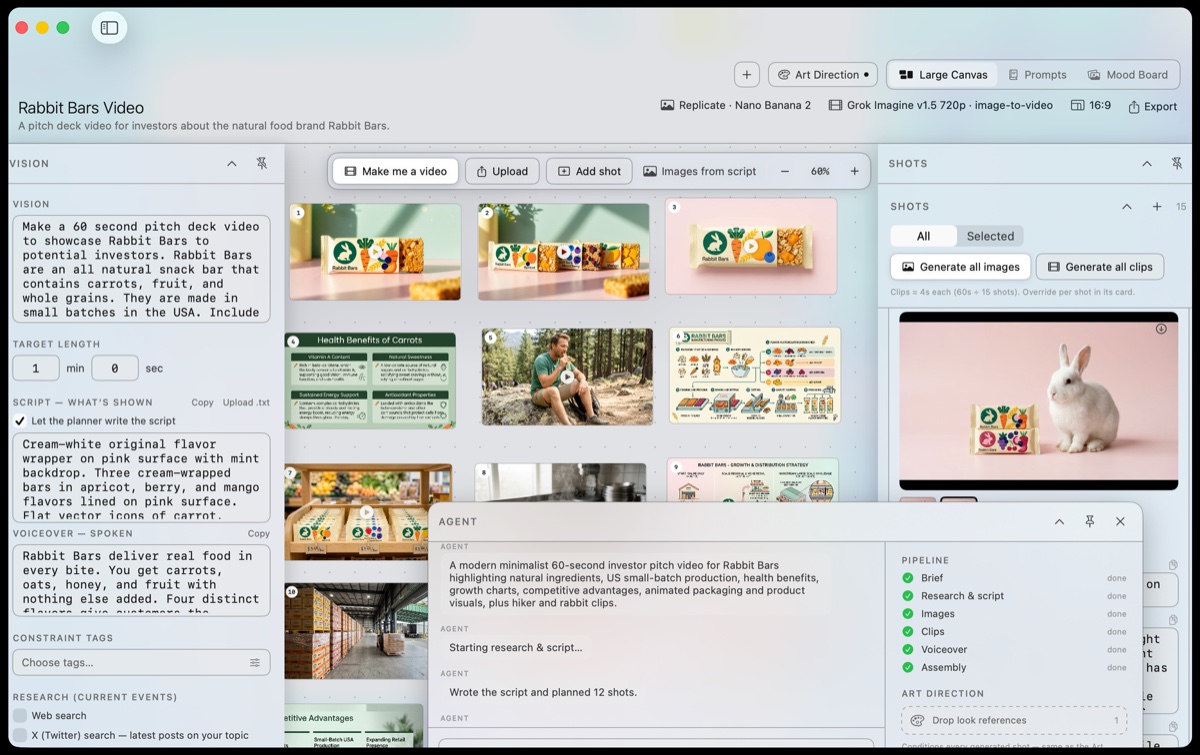The height and width of the screenshot is (755, 1200).
Task: Click the Voiceover pipeline step
Action: pos(1014,650)
